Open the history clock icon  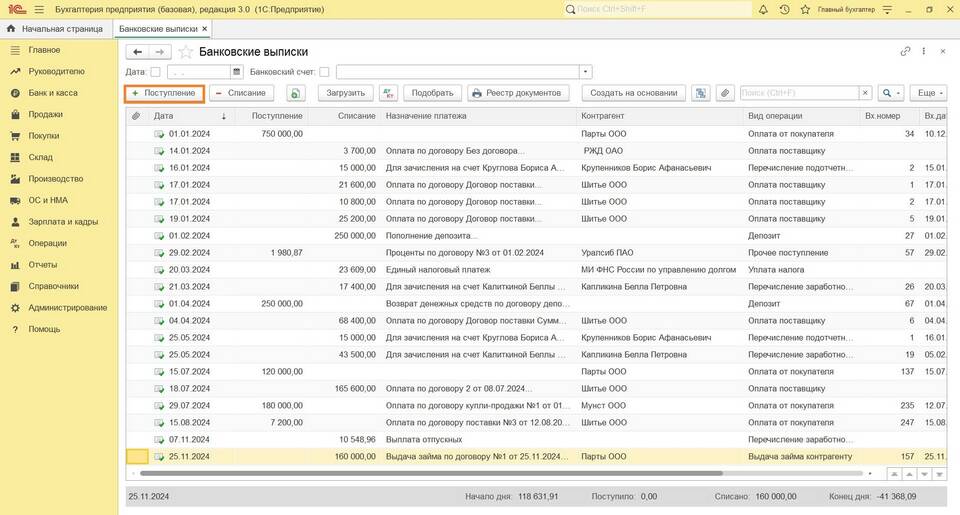coord(784,10)
